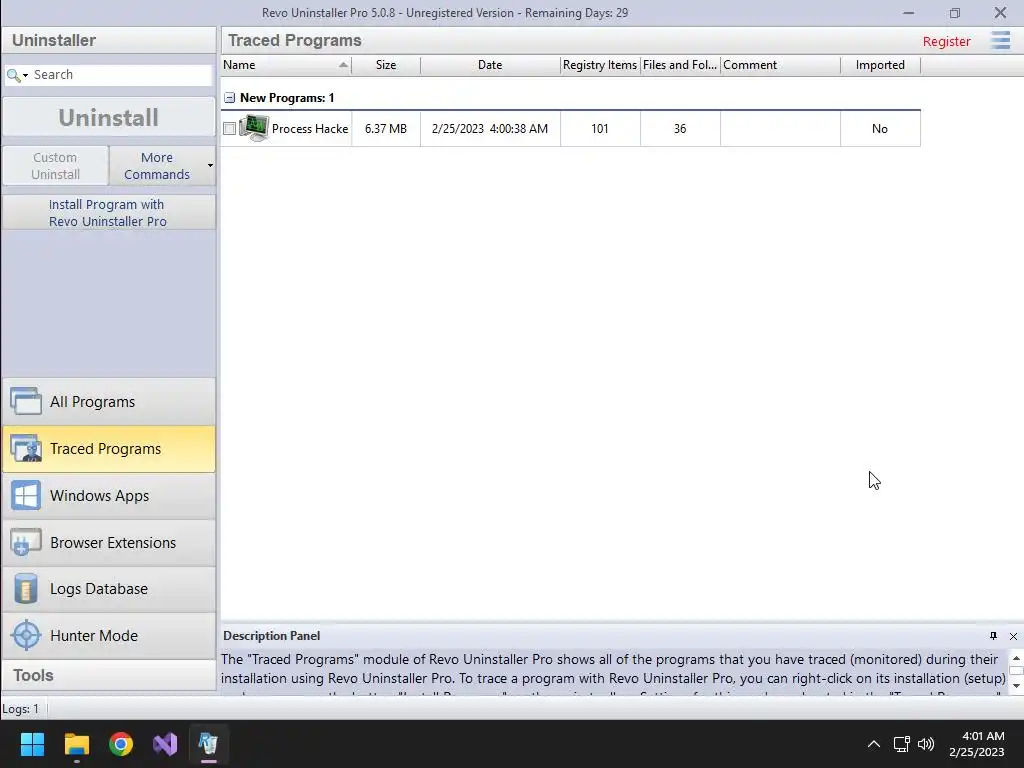This screenshot has height=768, width=1024.
Task: Click the Process Hacker program icon
Action: point(254,128)
